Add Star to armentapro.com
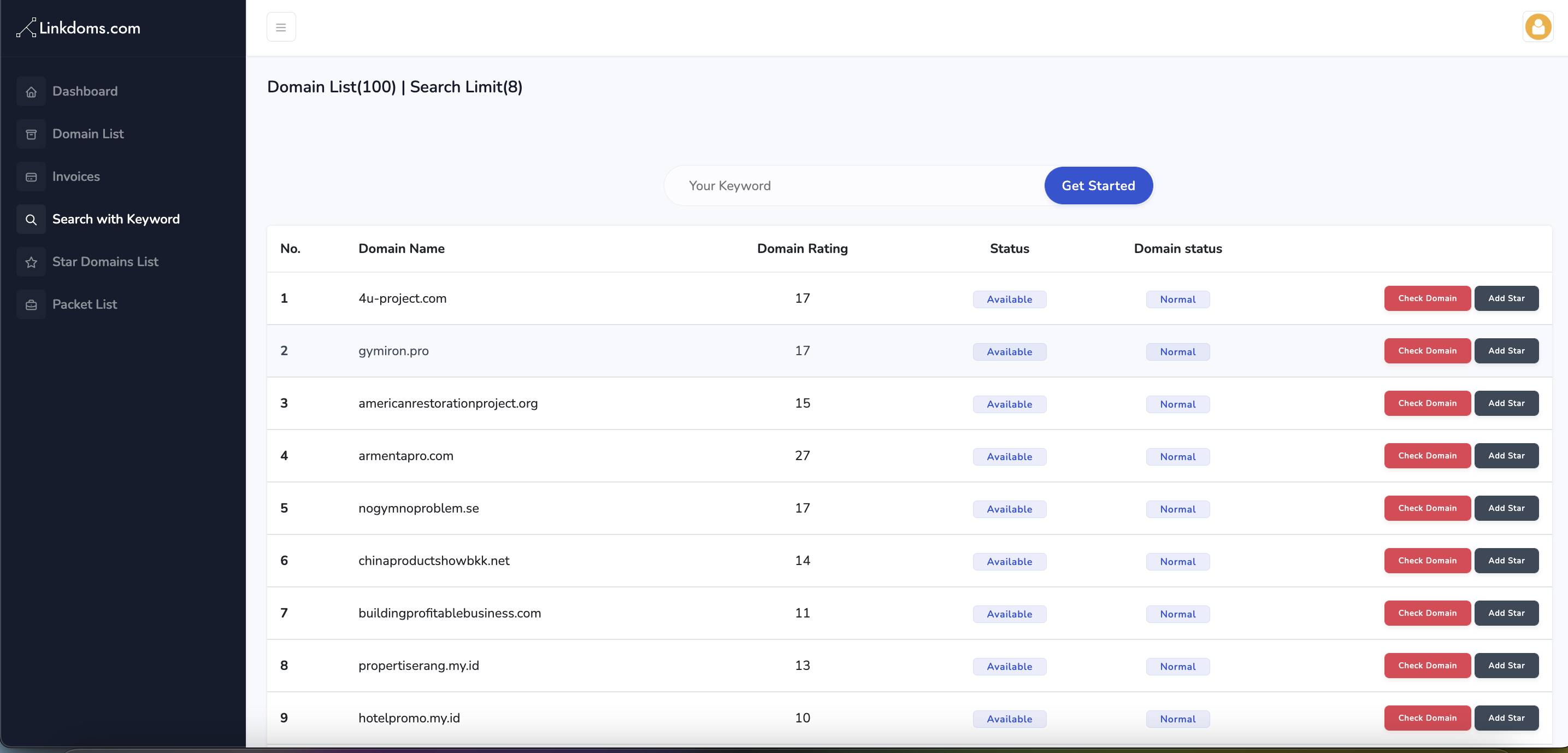Image resolution: width=1568 pixels, height=753 pixels. pyautogui.click(x=1506, y=455)
